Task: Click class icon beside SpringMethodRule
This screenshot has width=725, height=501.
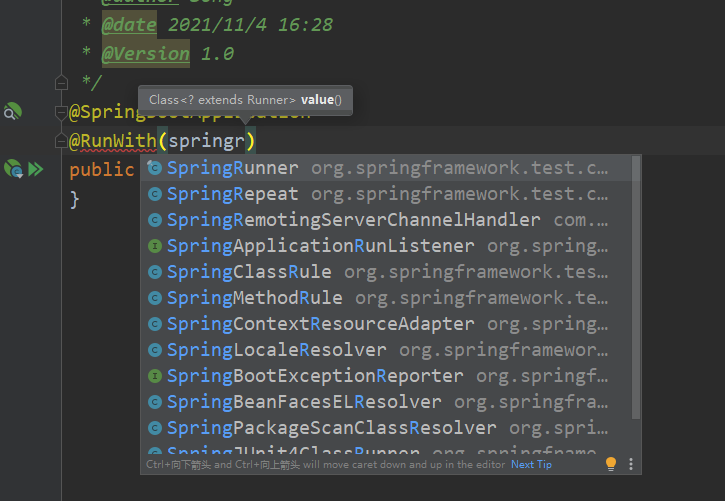Action: [154, 298]
